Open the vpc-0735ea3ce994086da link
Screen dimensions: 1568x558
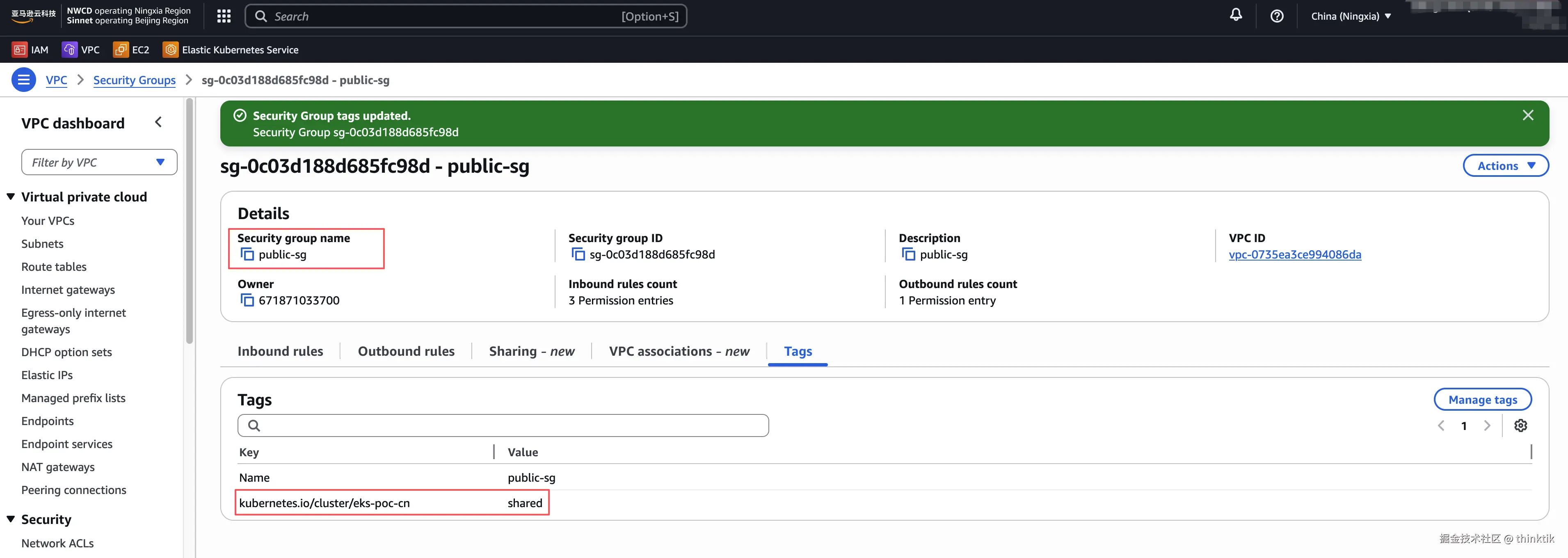[x=1295, y=254]
